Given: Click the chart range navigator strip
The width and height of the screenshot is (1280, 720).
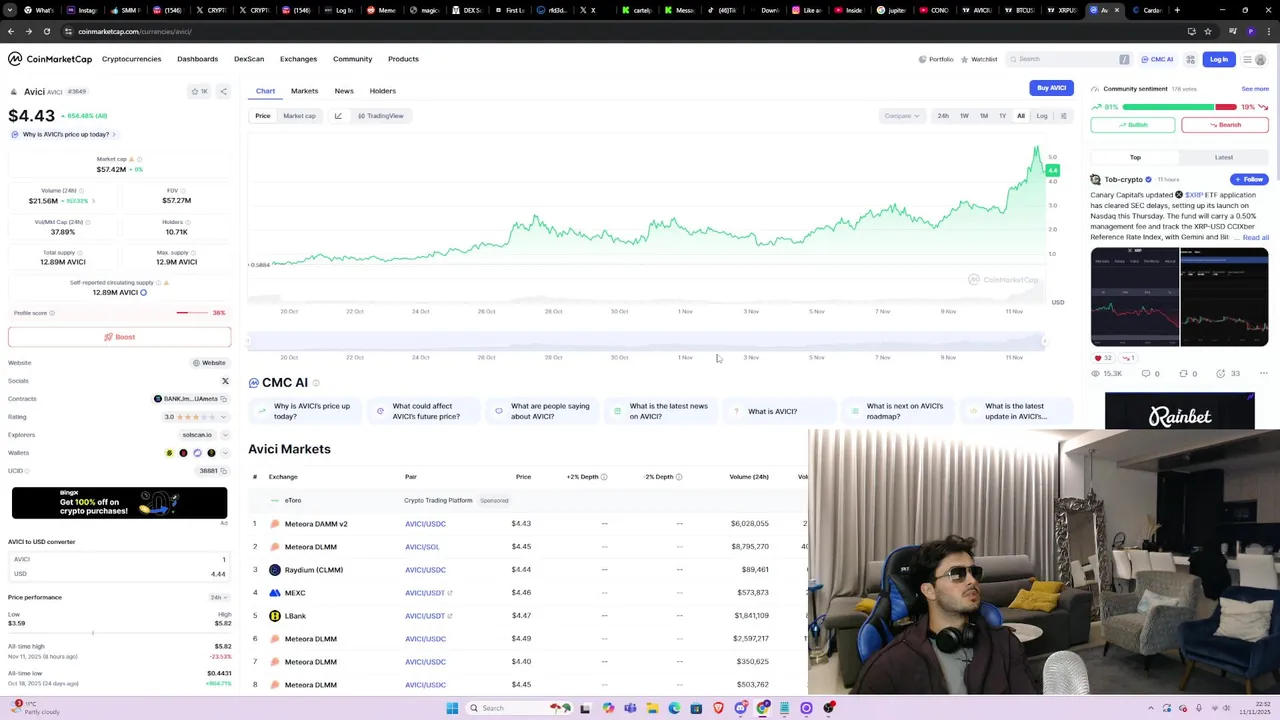Looking at the screenshot, I should (645, 341).
